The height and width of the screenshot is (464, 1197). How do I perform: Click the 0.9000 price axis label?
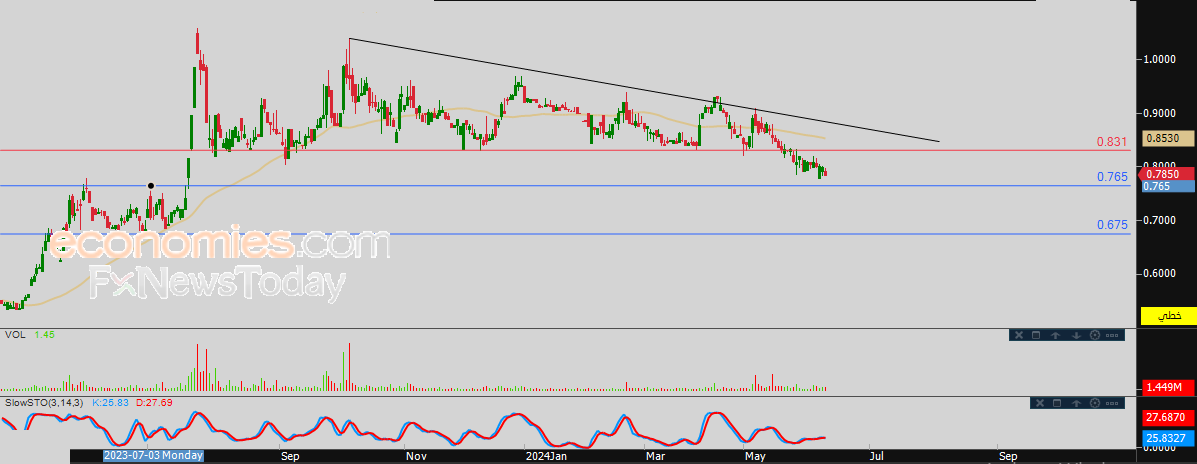pyautogui.click(x=1160, y=113)
